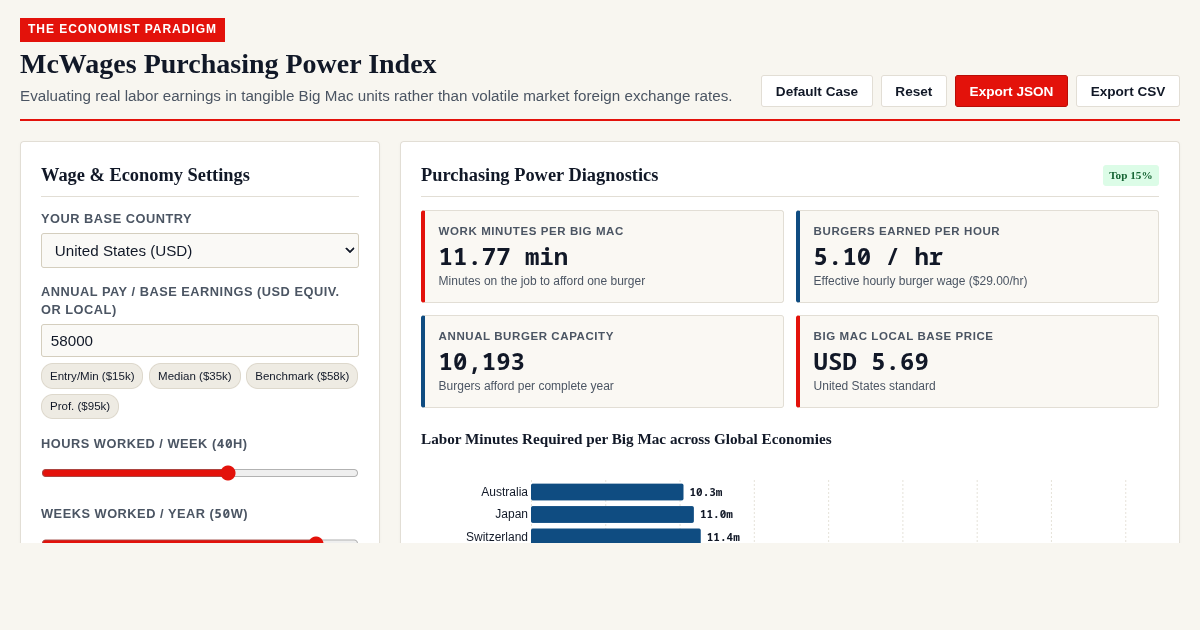Image resolution: width=1200 pixels, height=630 pixels.
Task: Click the 11.77 min value
Action: (x=503, y=257)
